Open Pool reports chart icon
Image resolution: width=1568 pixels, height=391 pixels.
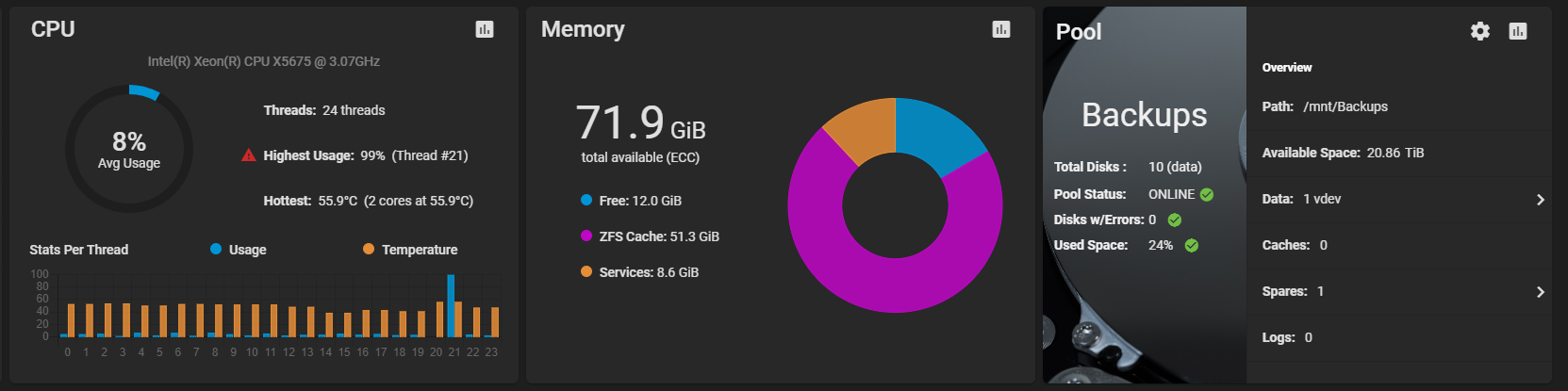pyautogui.click(x=1518, y=31)
